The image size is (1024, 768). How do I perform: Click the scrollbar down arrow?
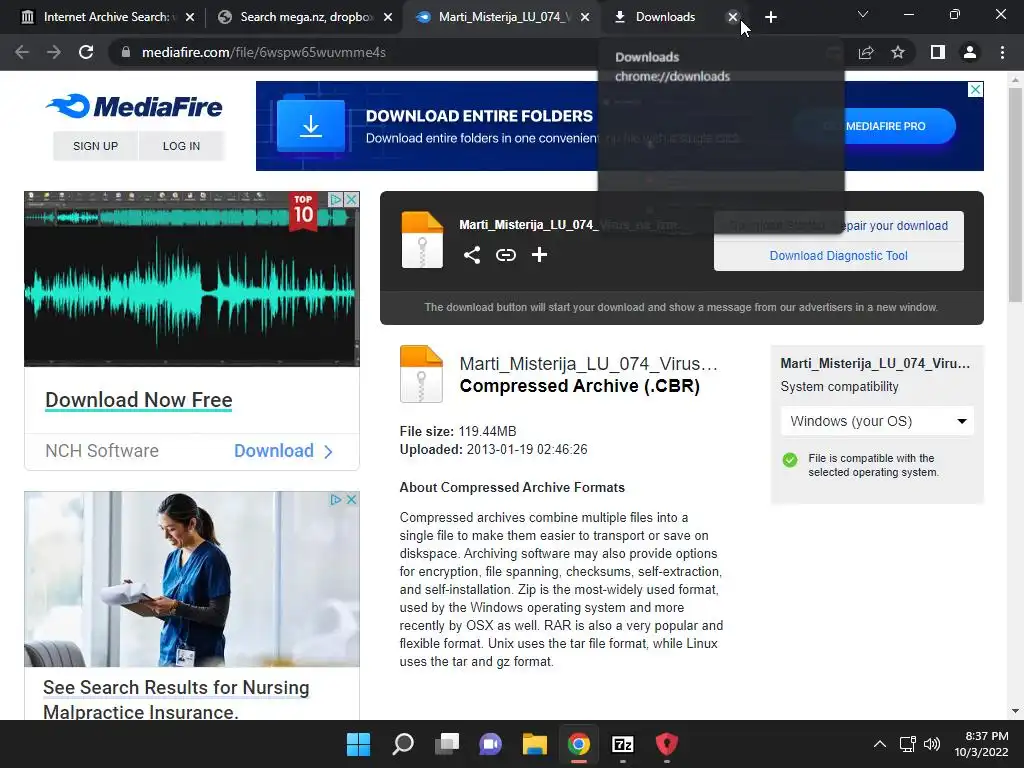tap(1015, 711)
